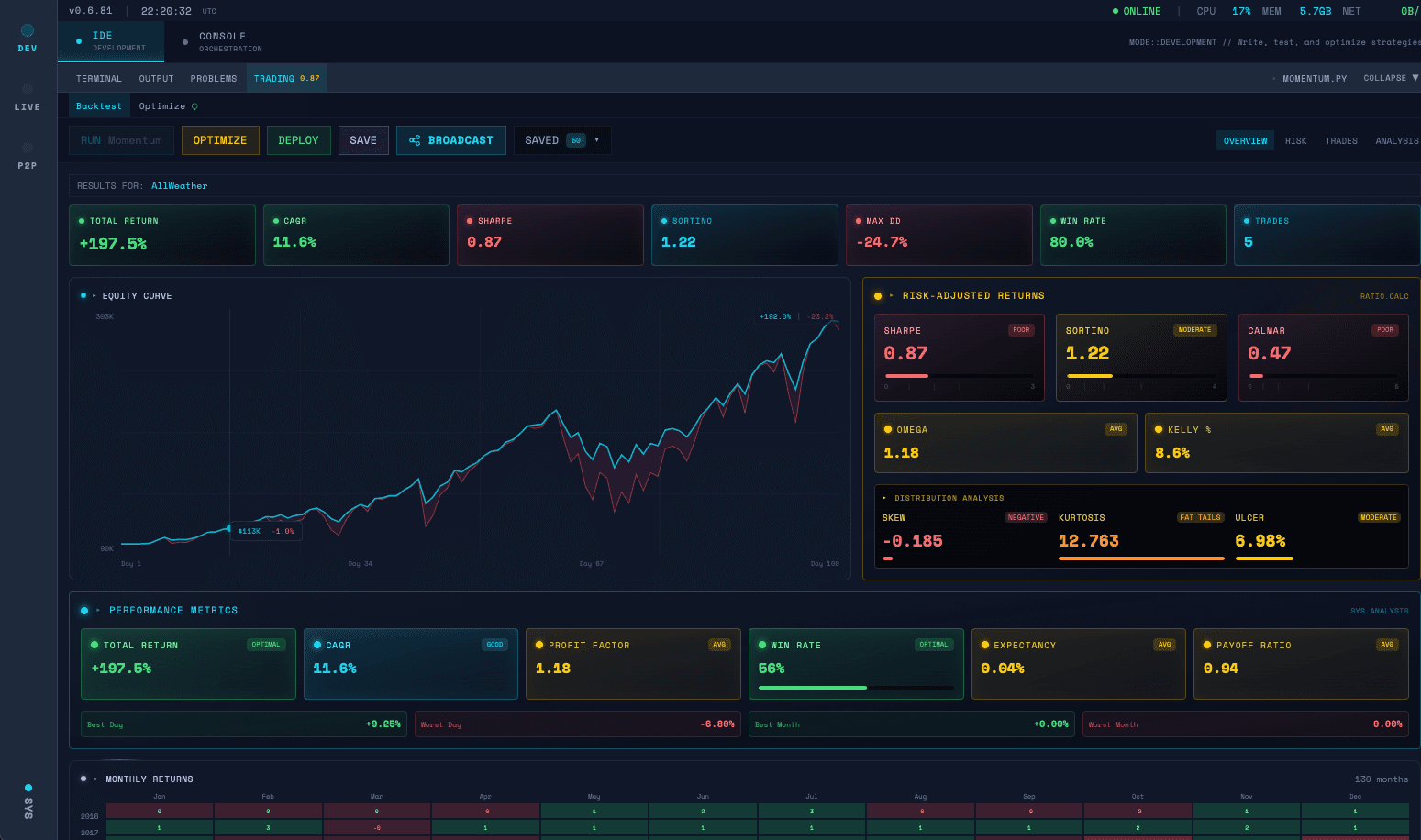Switch to the PROBLEMS tab

213,78
